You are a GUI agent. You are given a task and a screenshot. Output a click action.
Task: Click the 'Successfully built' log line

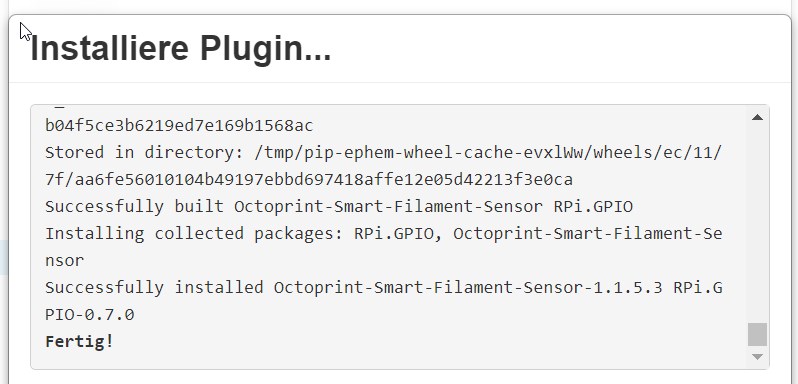coord(339,206)
